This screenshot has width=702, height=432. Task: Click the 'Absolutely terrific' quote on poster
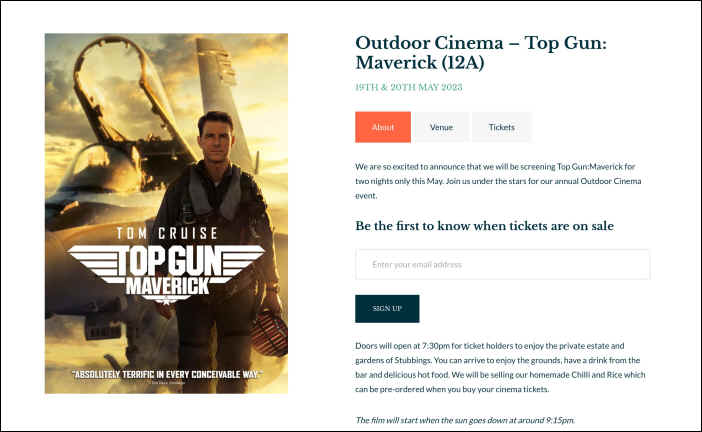click(167, 374)
